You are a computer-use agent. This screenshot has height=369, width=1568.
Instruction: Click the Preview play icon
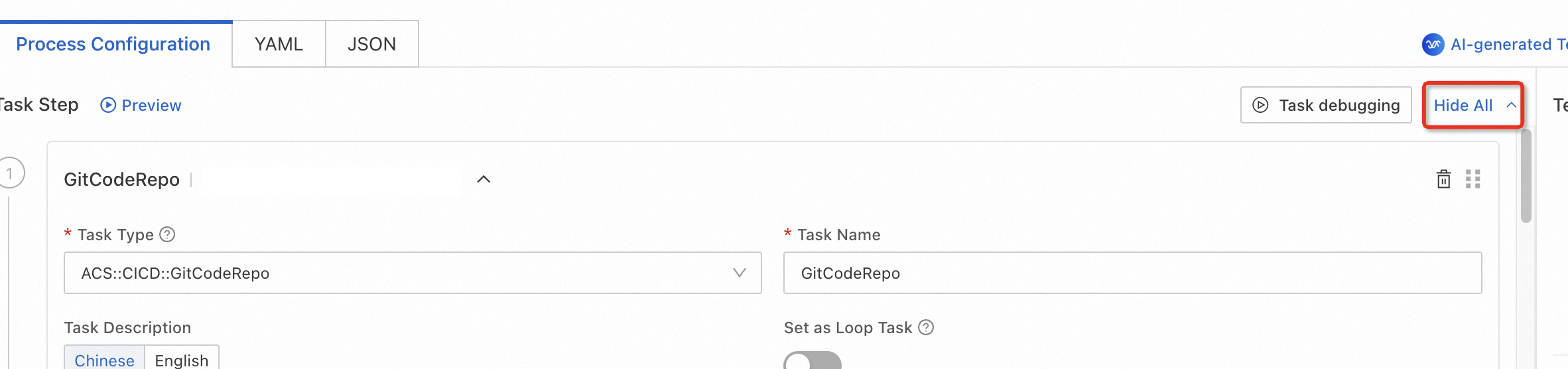[x=107, y=105]
